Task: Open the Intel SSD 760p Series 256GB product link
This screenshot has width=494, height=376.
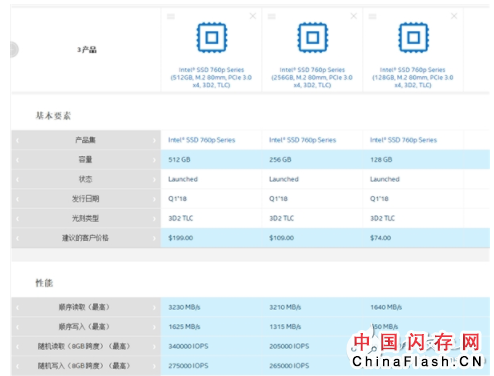Action: [312, 77]
